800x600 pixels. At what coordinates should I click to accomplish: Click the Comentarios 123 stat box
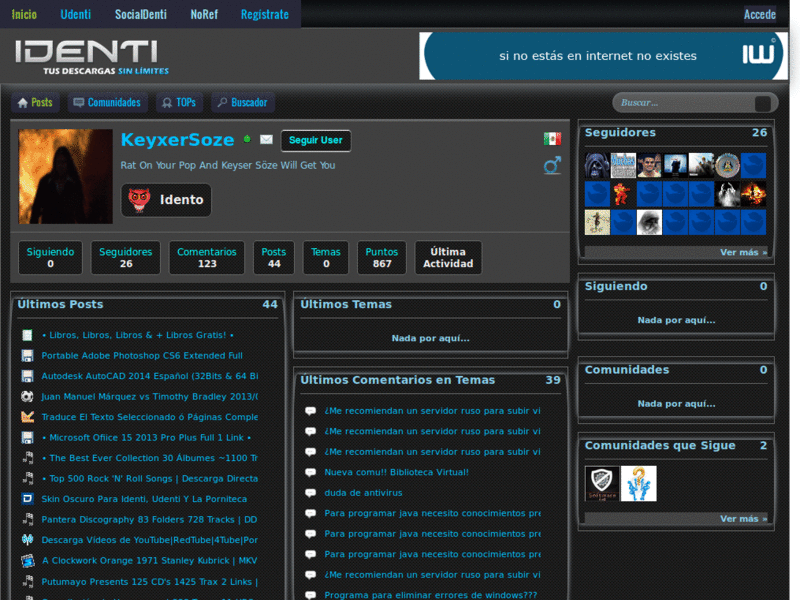point(207,258)
